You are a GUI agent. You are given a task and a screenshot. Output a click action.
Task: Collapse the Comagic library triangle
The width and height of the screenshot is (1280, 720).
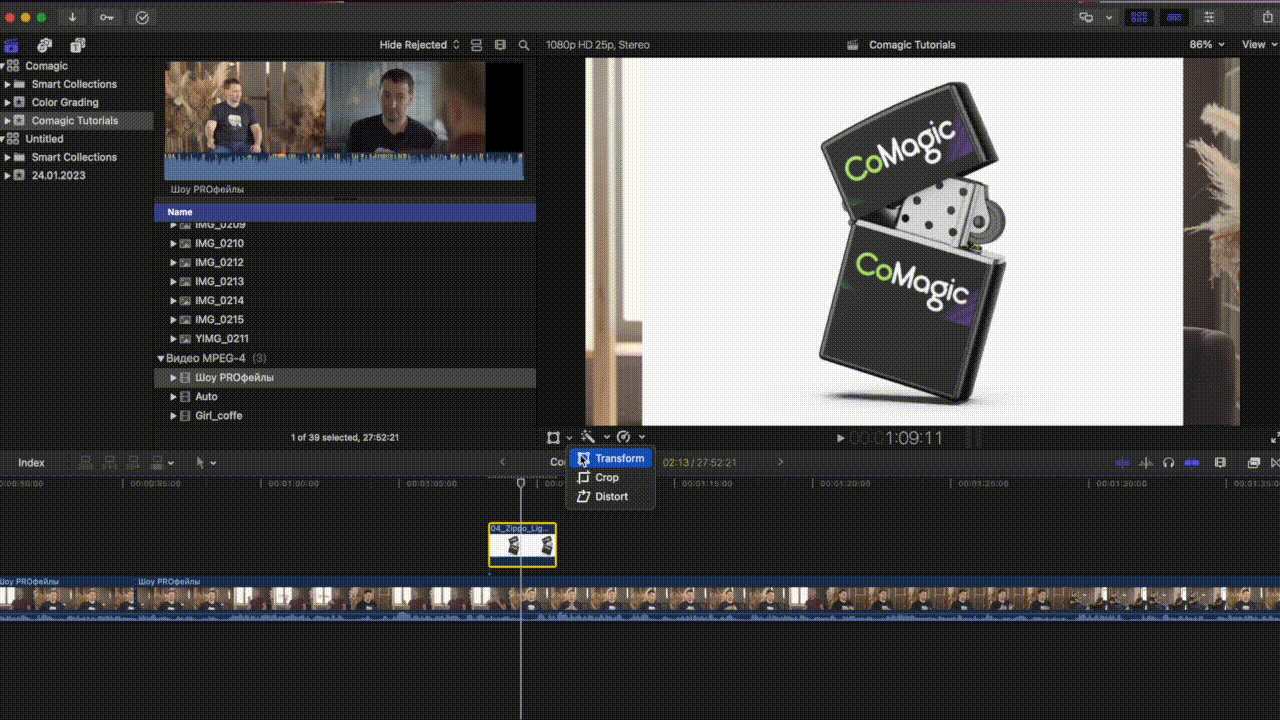(3, 66)
